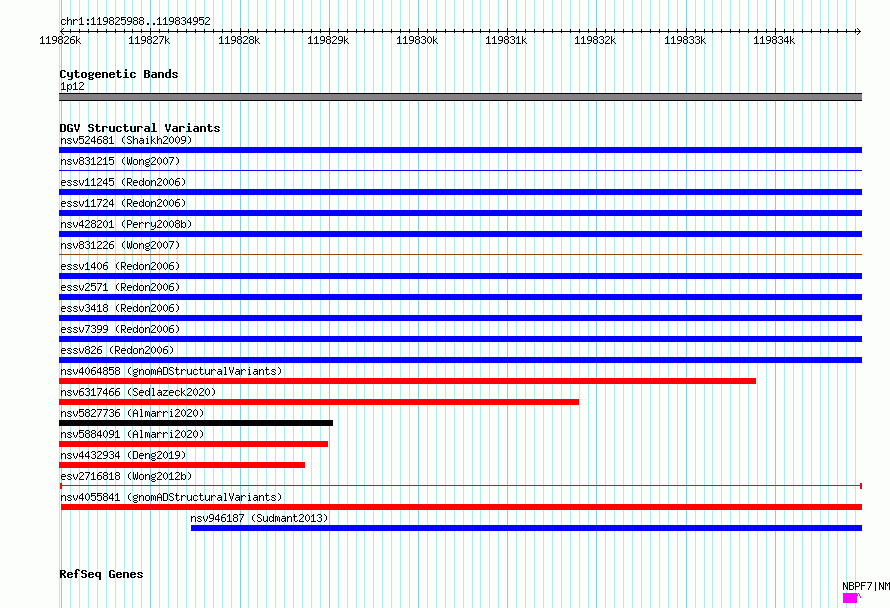This screenshot has width=890, height=608.
Task: Click the red bar for nsv6317466
Action: [319, 402]
